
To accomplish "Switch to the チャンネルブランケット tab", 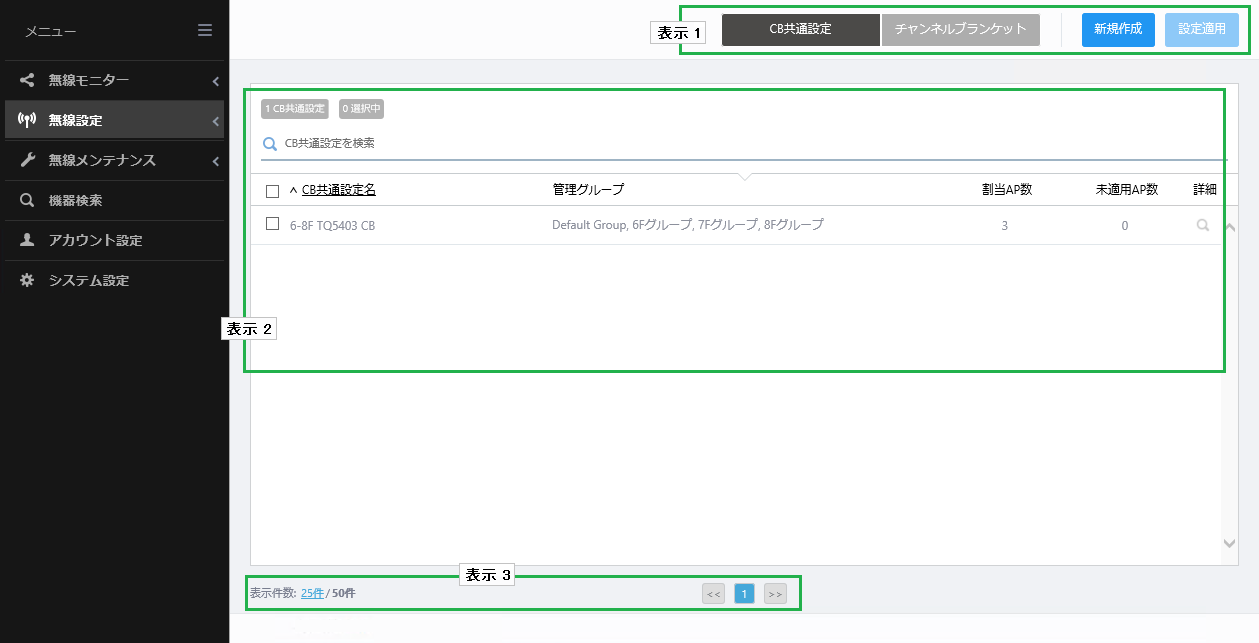I will pyautogui.click(x=960, y=29).
